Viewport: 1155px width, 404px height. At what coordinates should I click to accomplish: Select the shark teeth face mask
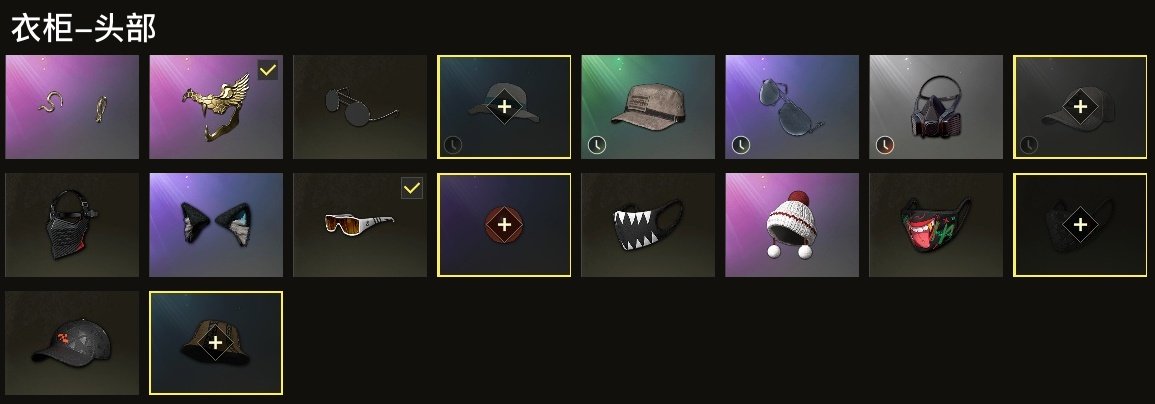[647, 225]
